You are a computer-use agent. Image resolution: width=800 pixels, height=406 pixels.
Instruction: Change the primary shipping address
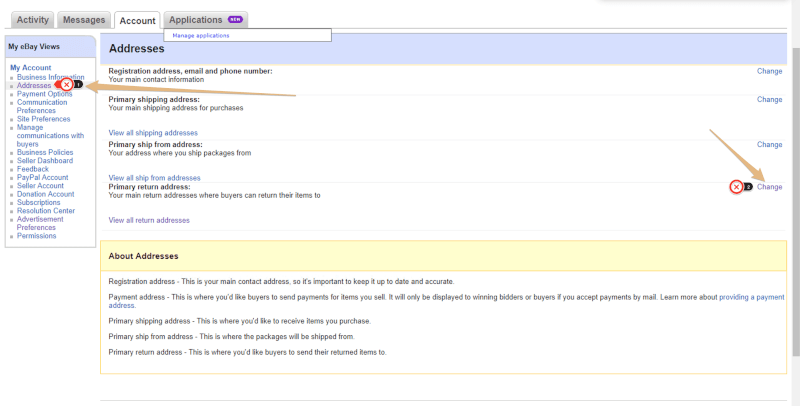[x=769, y=99]
